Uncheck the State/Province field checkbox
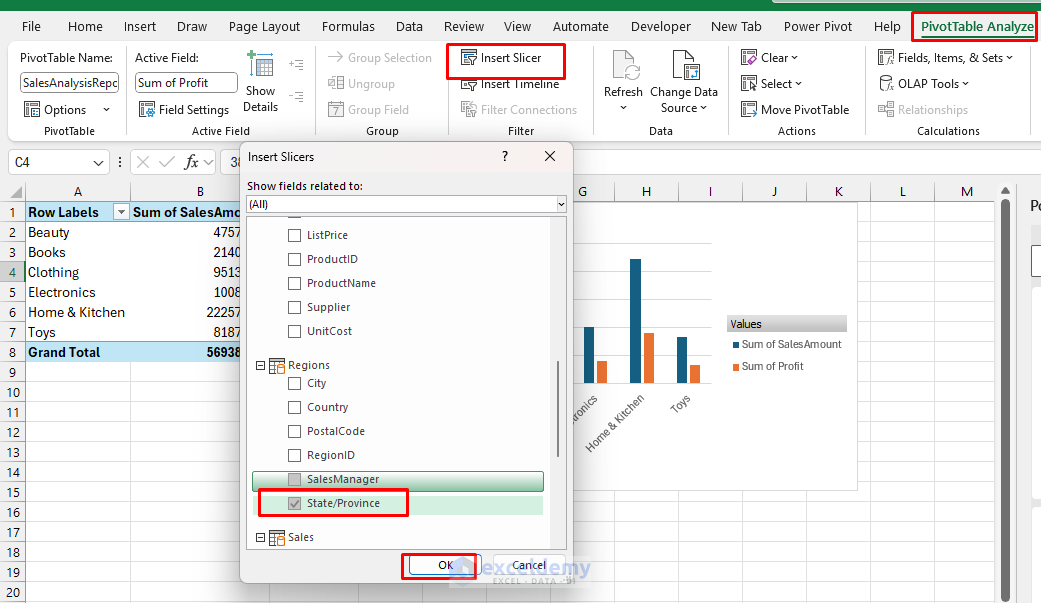 (293, 503)
